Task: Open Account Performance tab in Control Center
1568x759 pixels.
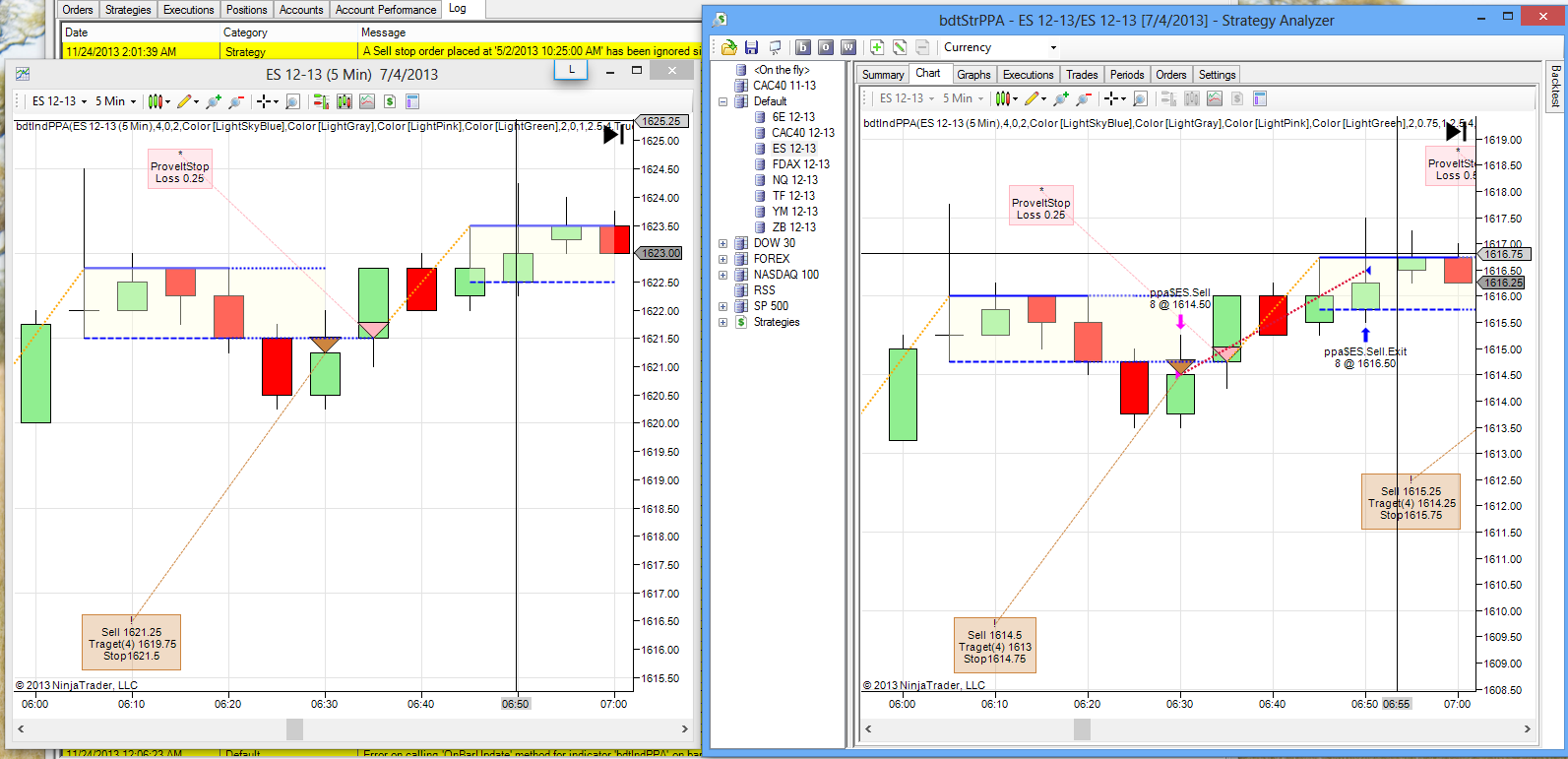Action: coord(386,10)
